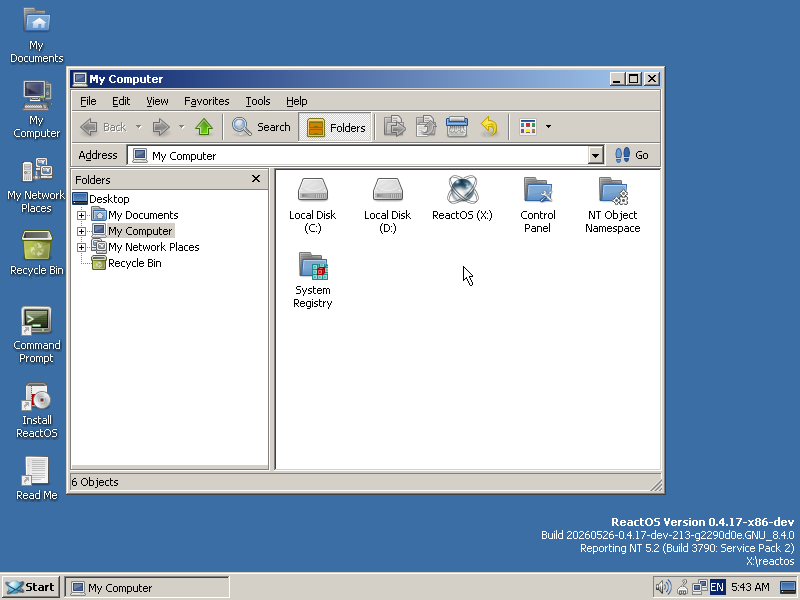Image resolution: width=800 pixels, height=600 pixels.
Task: Select Desktop in folder tree
Action: (109, 199)
